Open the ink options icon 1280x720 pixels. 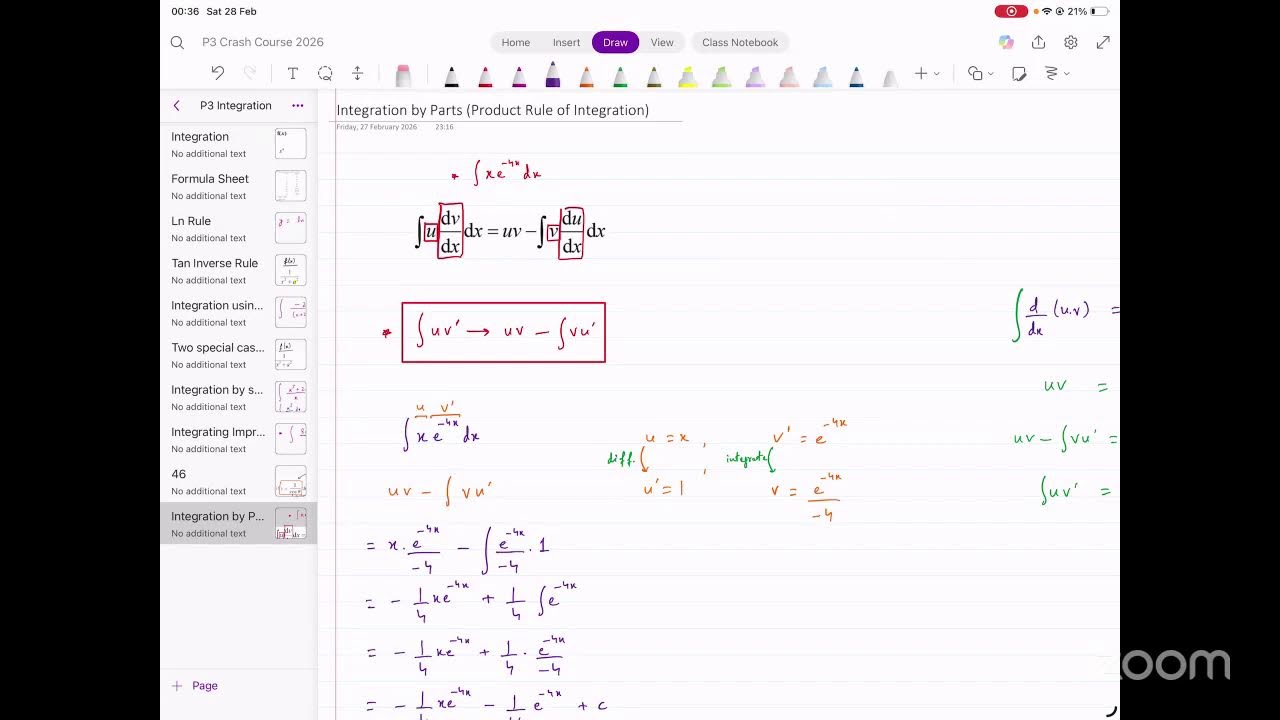point(1051,73)
